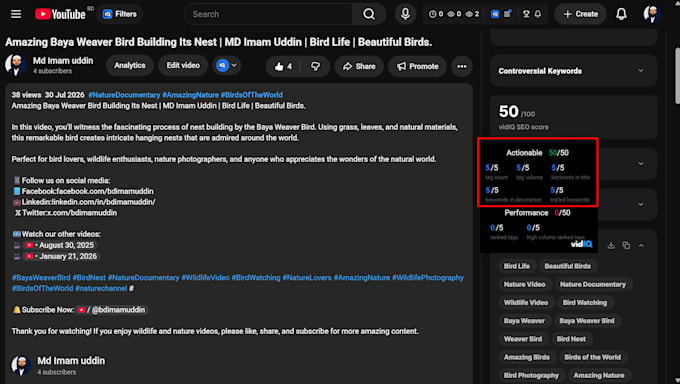Click the red YouTube icon before @bdimamuddin
680x384 pixels.
click(81, 310)
